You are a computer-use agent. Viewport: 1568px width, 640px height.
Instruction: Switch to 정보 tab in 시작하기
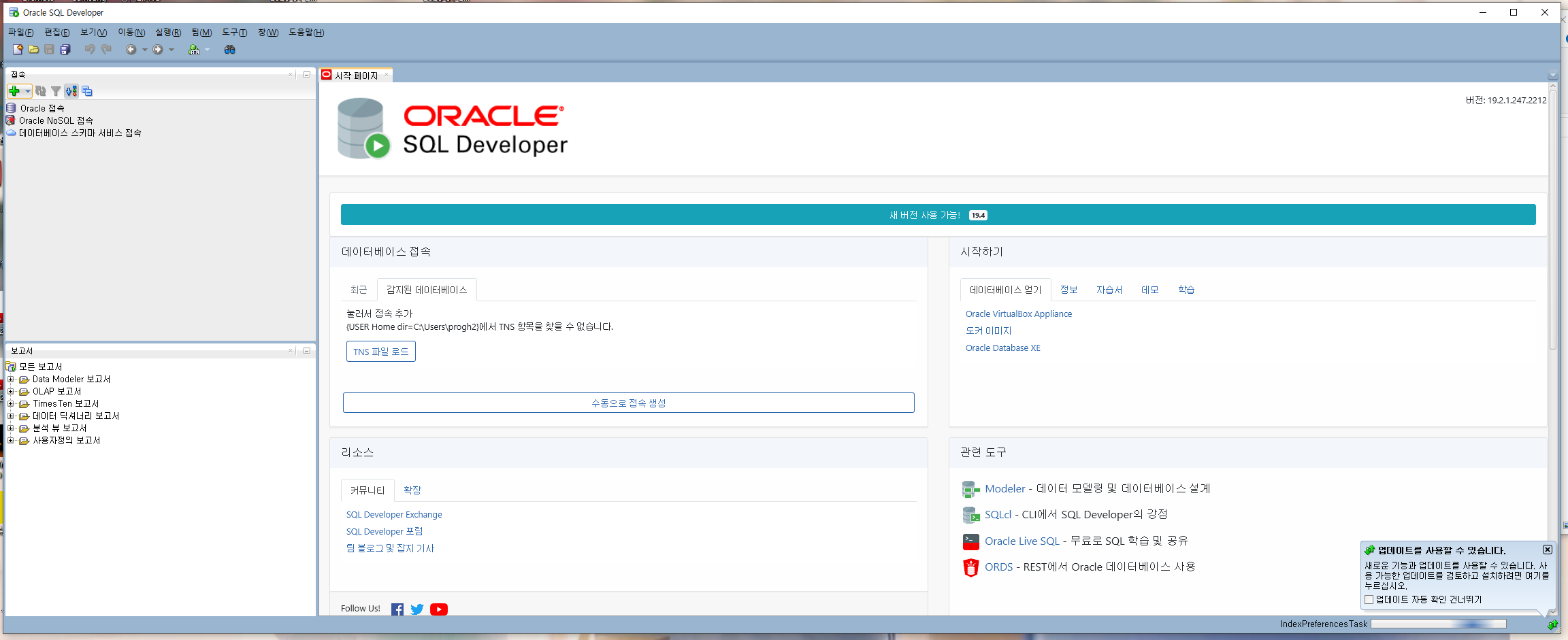pos(1069,290)
